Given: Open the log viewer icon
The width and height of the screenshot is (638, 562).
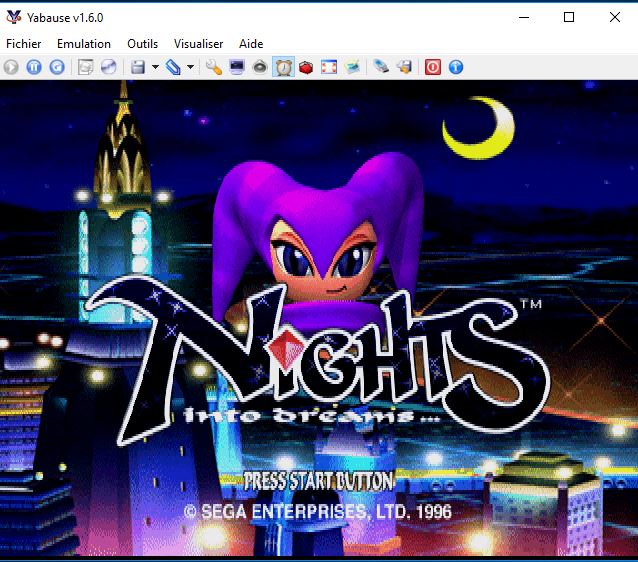Looking at the screenshot, I should [x=352, y=67].
